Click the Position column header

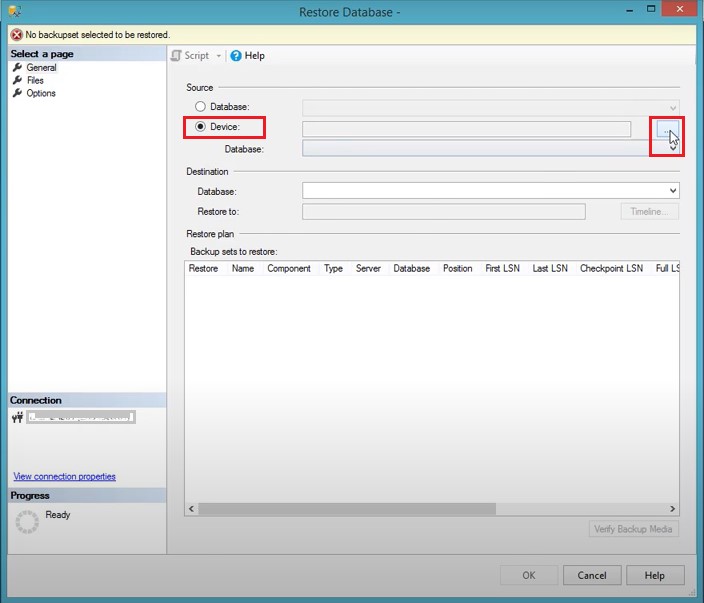(457, 269)
